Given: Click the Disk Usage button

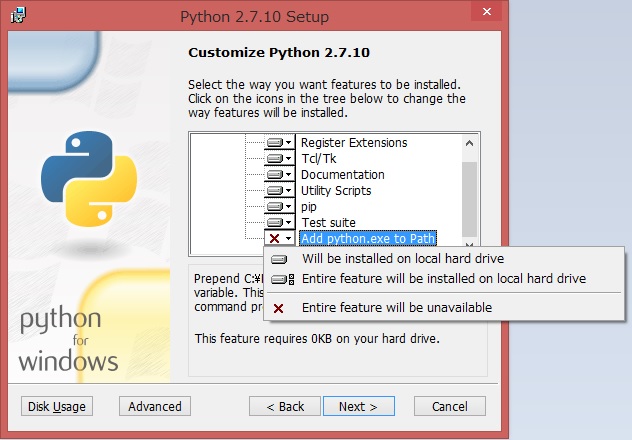Looking at the screenshot, I should tap(57, 406).
